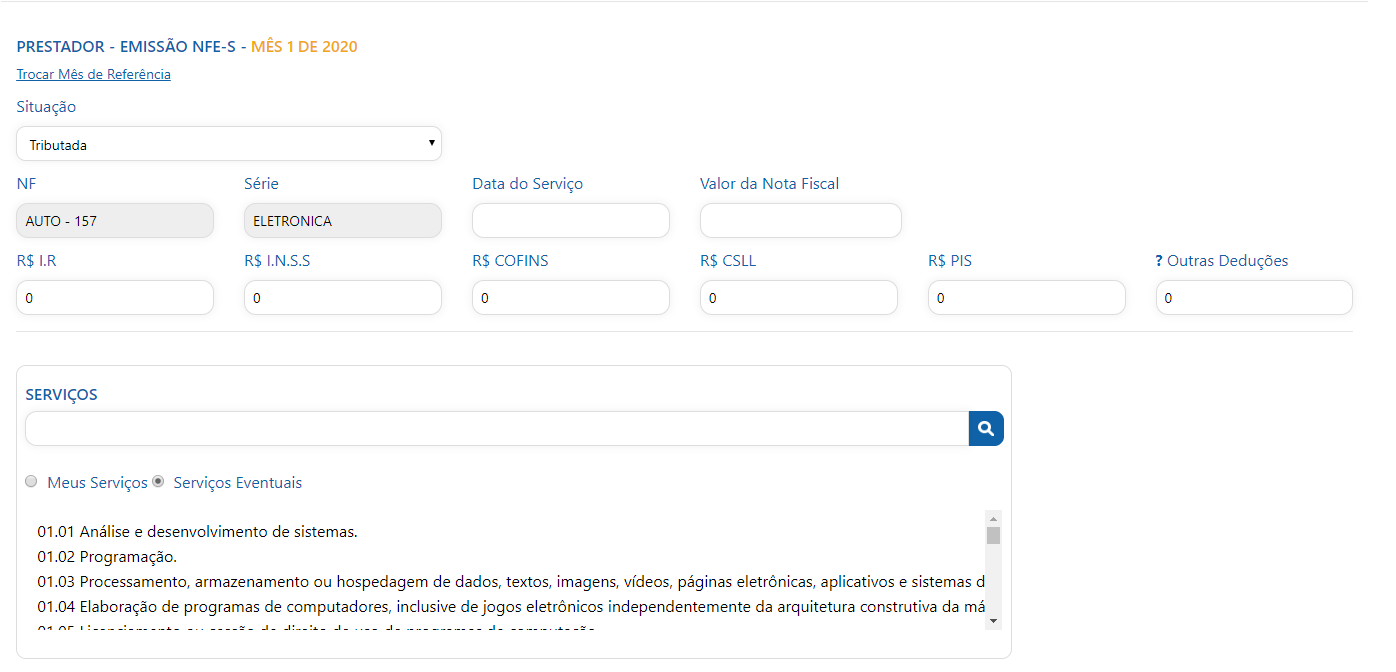
Task: Select the Serviços Eventuais radio button
Action: pyautogui.click(x=158, y=481)
